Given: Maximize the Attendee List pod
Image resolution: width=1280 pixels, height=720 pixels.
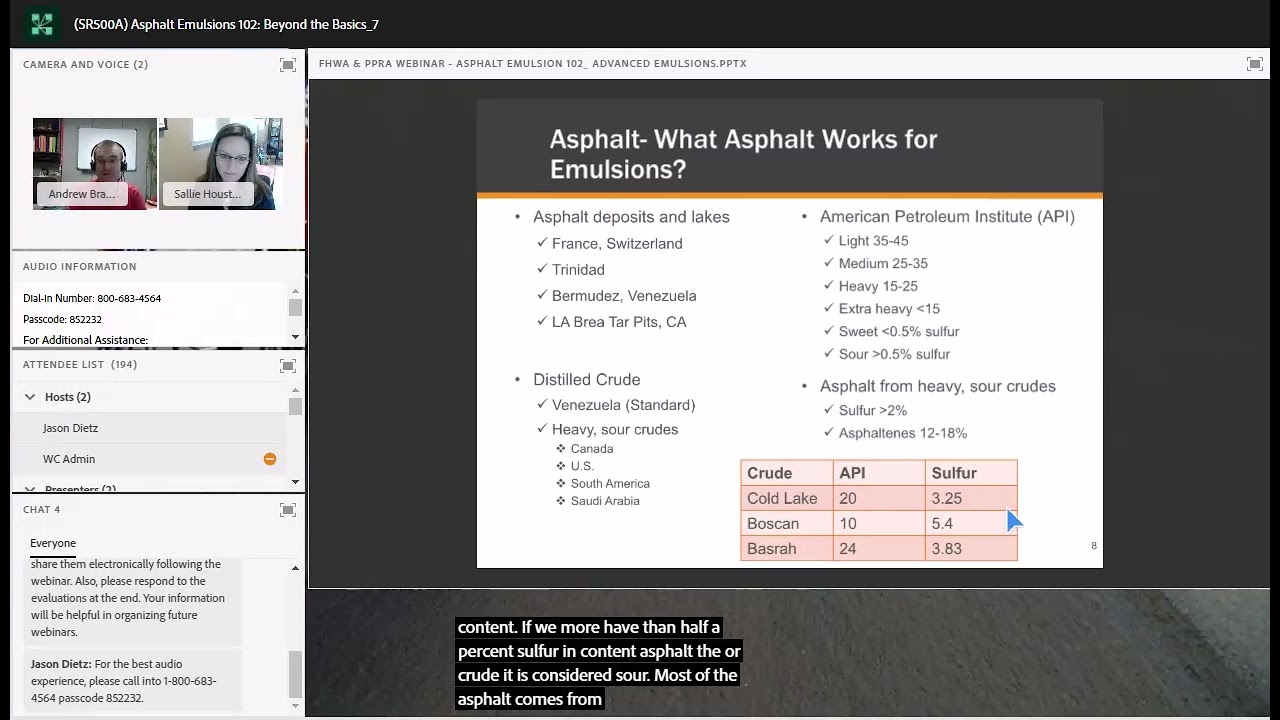Looking at the screenshot, I should coord(288,366).
